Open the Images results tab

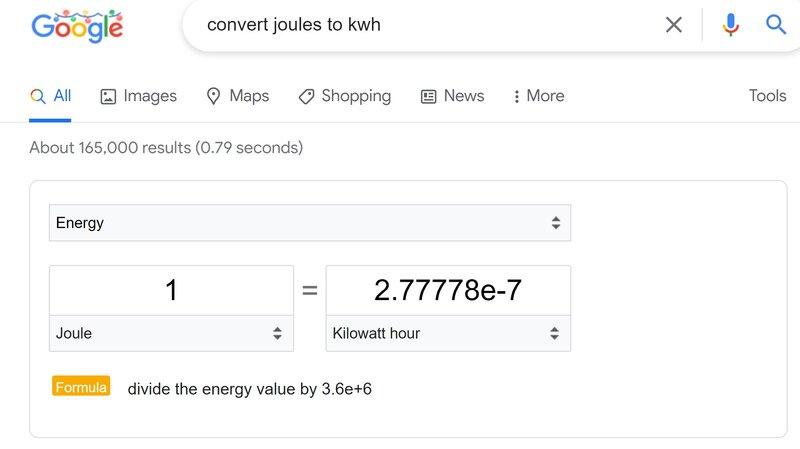point(138,96)
